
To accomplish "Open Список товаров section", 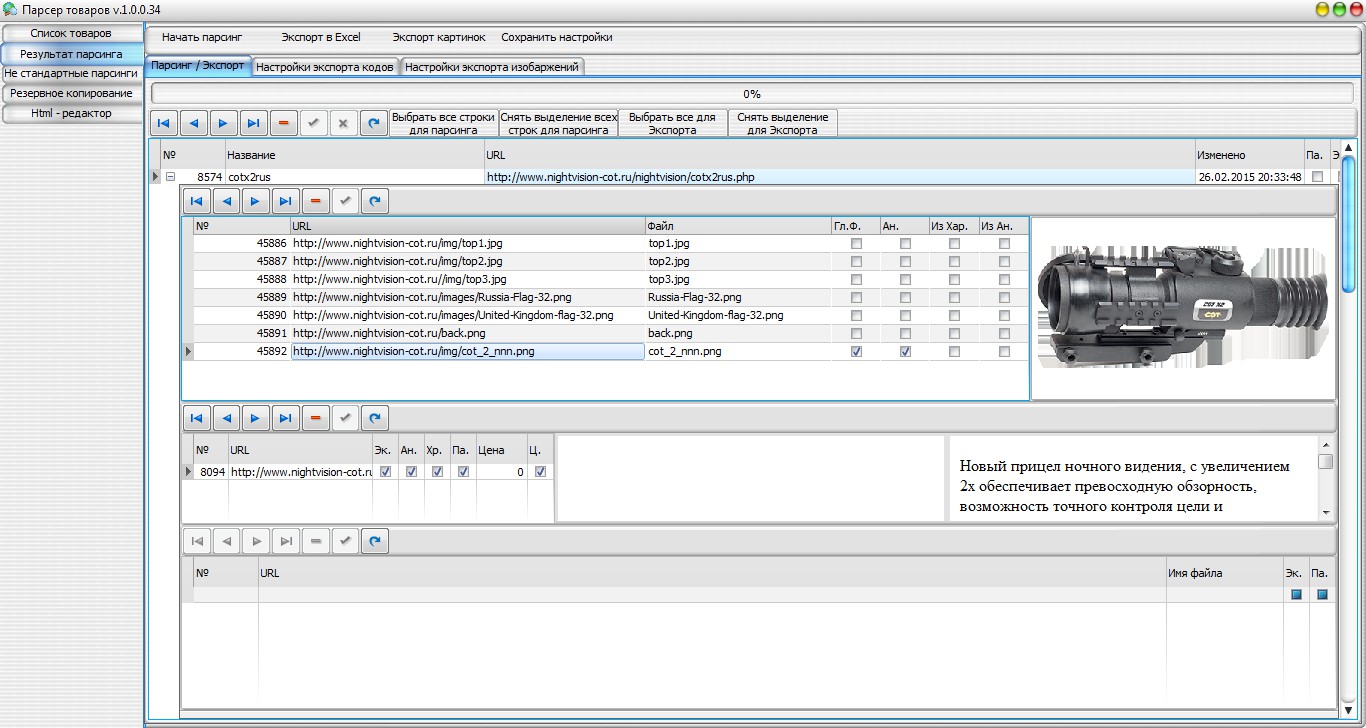I will 71,33.
